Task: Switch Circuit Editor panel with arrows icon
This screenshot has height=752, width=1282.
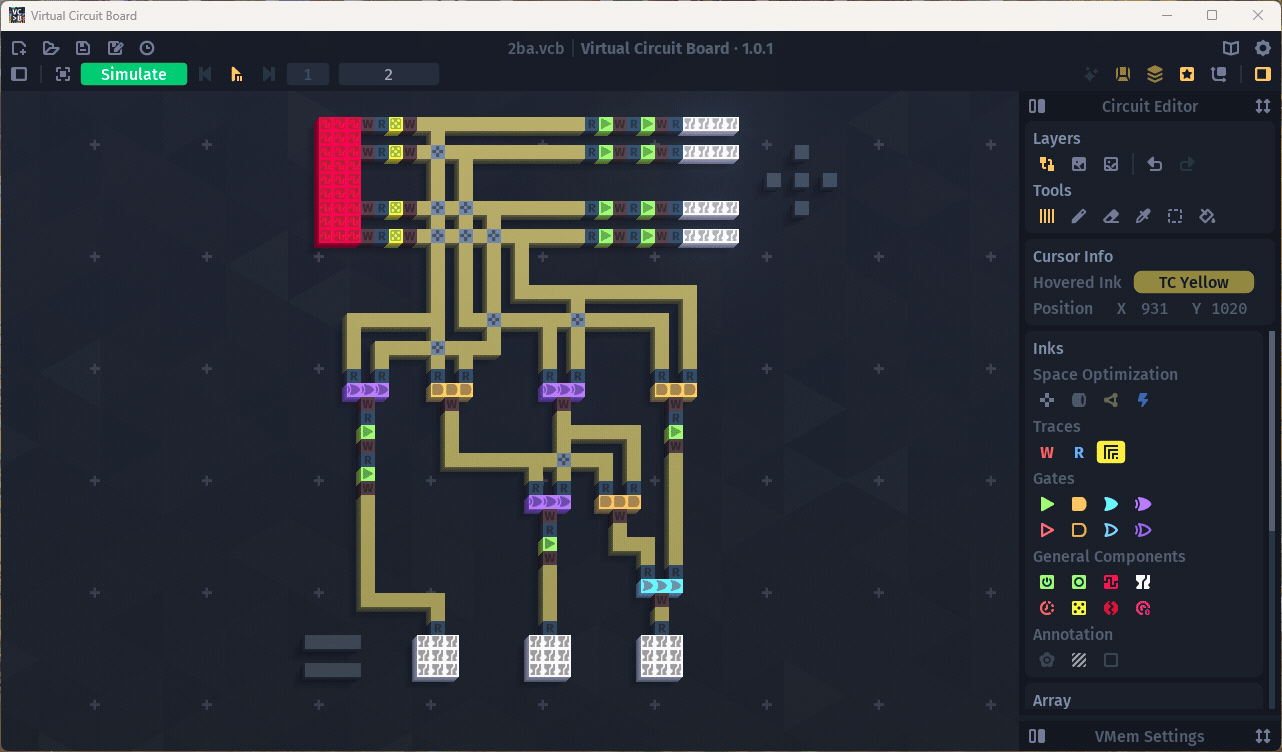Action: click(1263, 106)
